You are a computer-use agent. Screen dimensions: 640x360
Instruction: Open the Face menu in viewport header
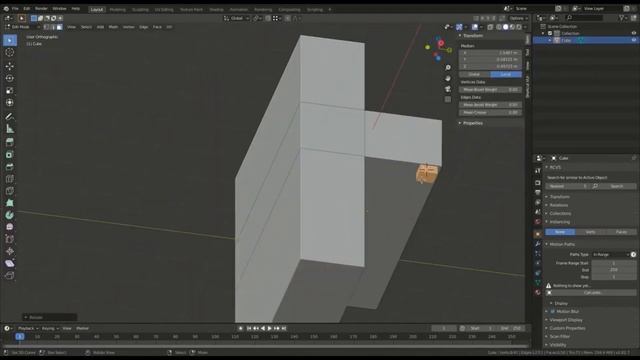(x=157, y=27)
